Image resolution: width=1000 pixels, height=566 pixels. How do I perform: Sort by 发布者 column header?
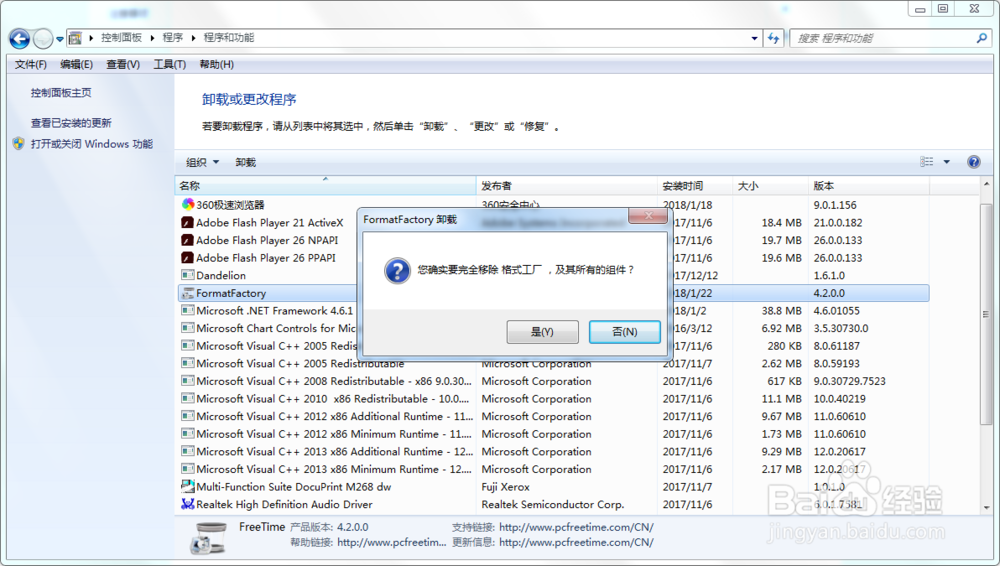pyautogui.click(x=566, y=186)
